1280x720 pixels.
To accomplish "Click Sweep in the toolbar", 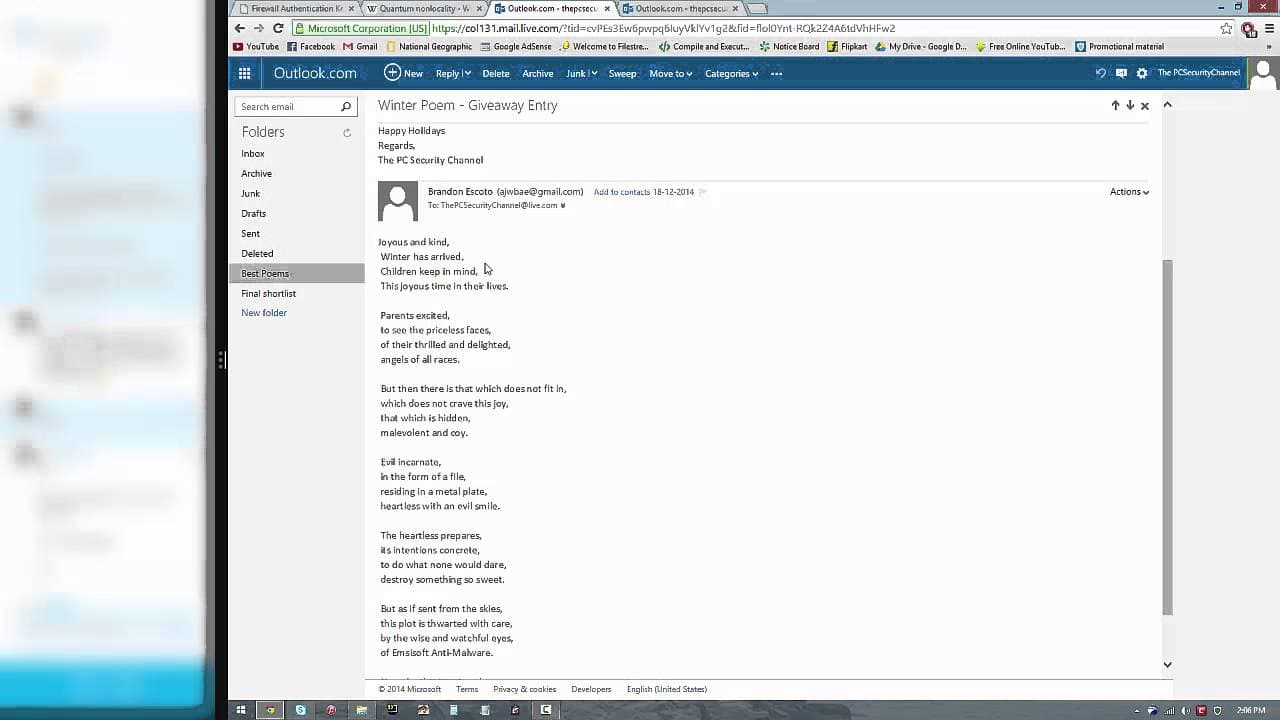I will tap(622, 73).
